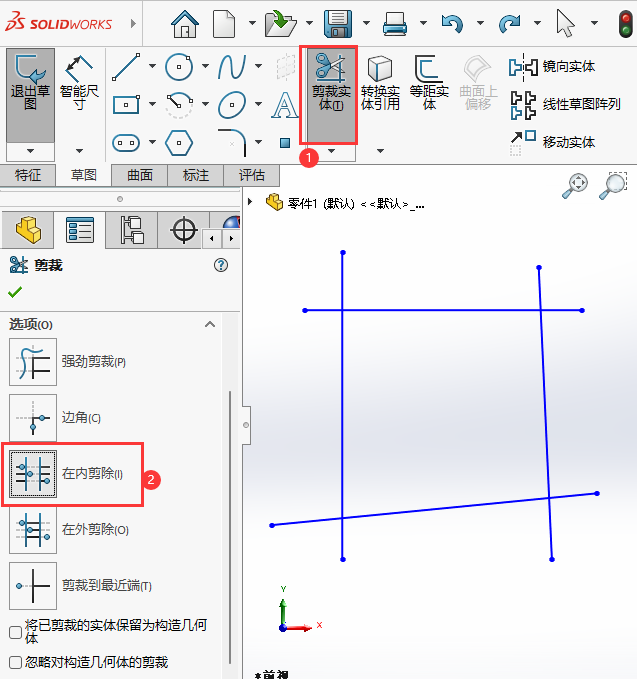637x679 pixels.
Task: Expand the SOLIDWORKS menu arrow
Action: pyautogui.click(x=133, y=23)
